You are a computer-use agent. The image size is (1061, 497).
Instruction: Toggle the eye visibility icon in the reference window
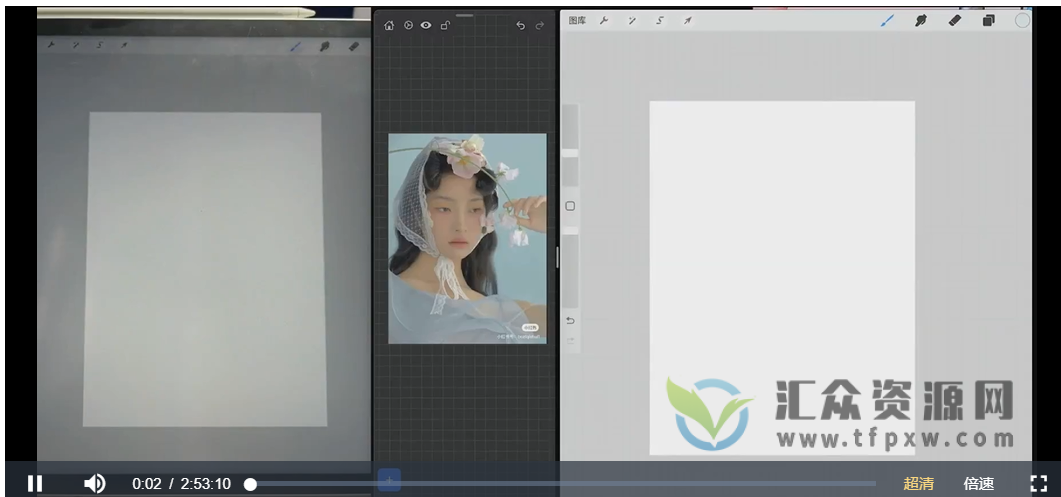pyautogui.click(x=426, y=26)
